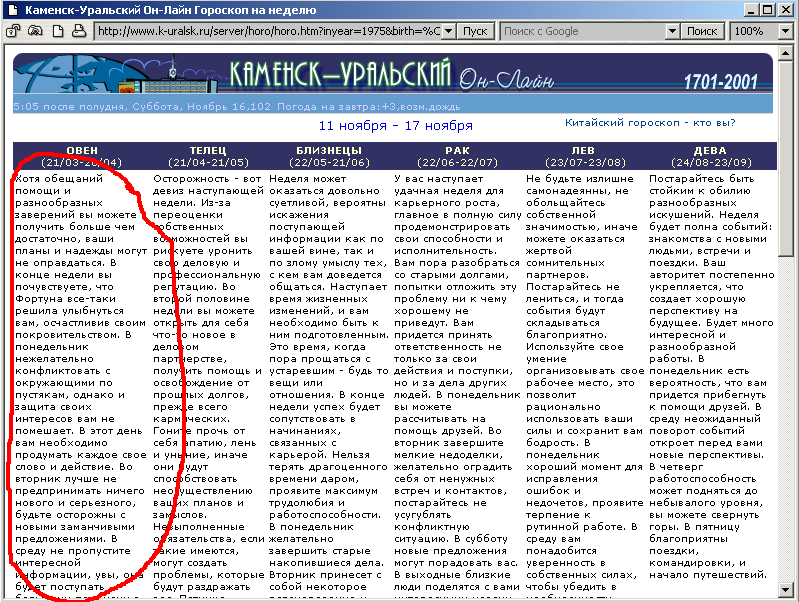
Task: Click the (22/06-22/07) date range under РАК
Action: click(457, 163)
